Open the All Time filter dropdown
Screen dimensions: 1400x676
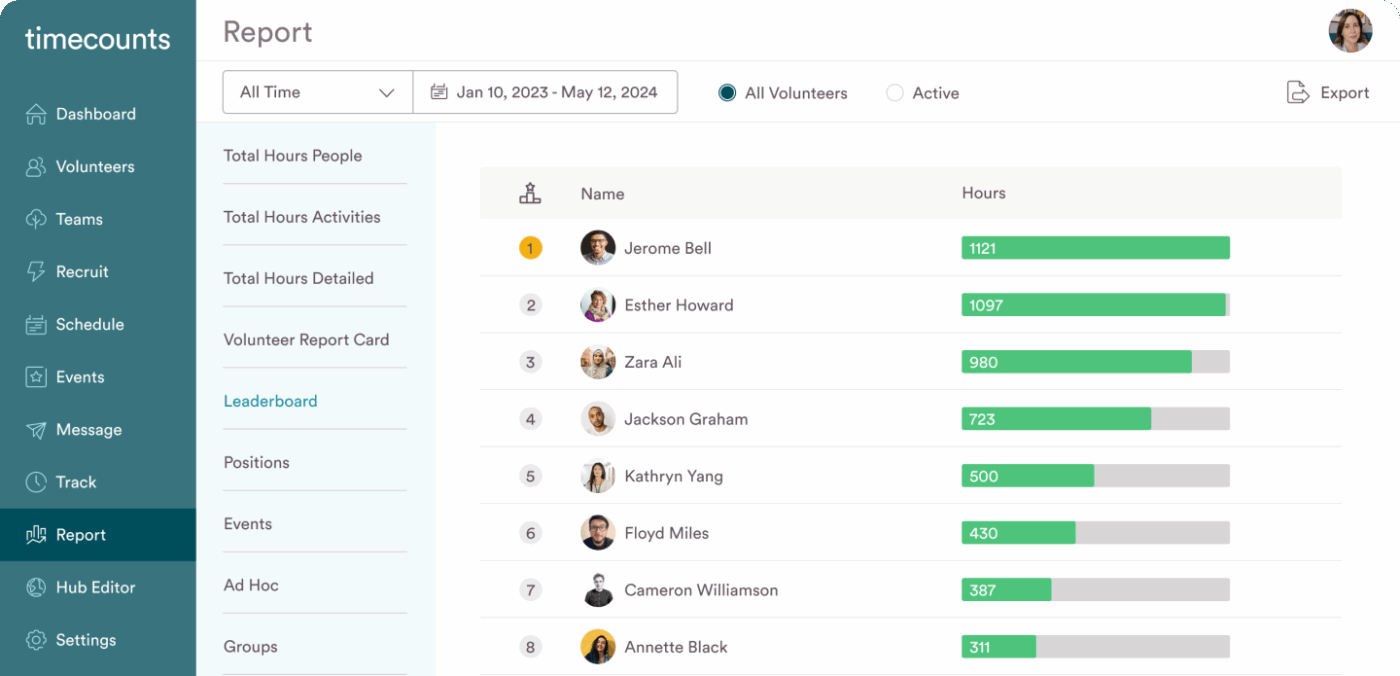click(316, 91)
